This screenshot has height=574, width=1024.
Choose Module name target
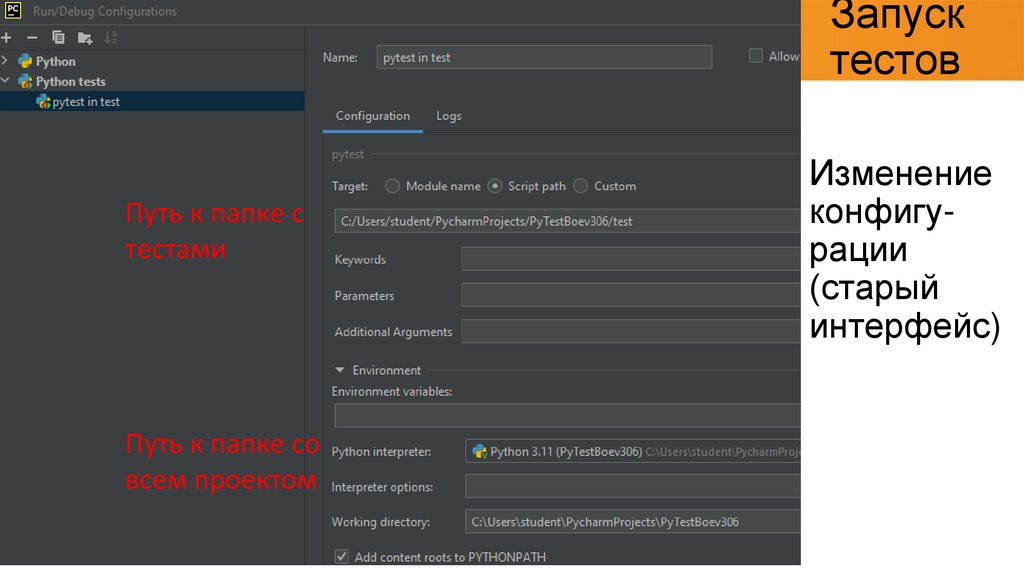392,186
